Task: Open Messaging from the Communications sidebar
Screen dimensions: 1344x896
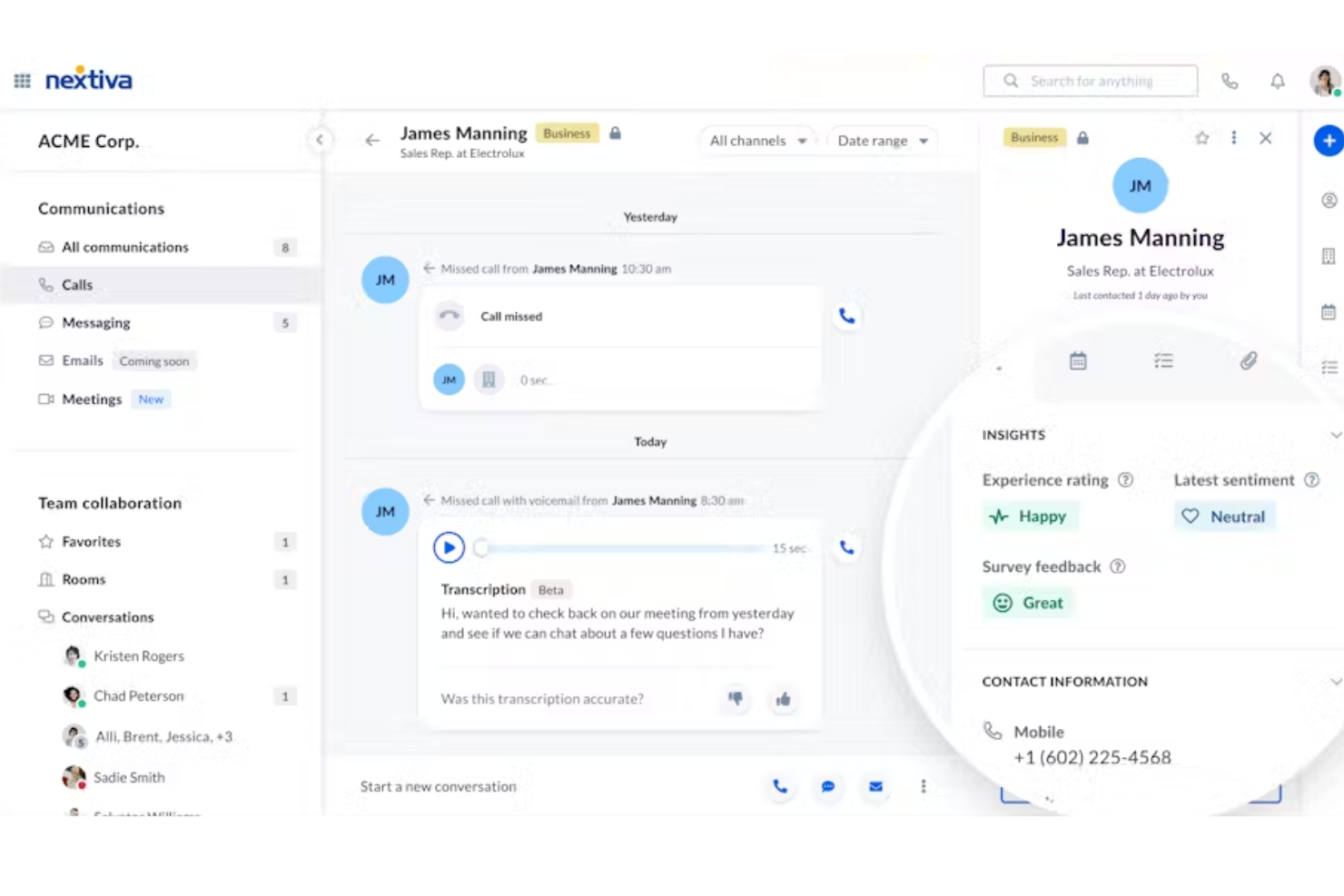Action: point(95,322)
